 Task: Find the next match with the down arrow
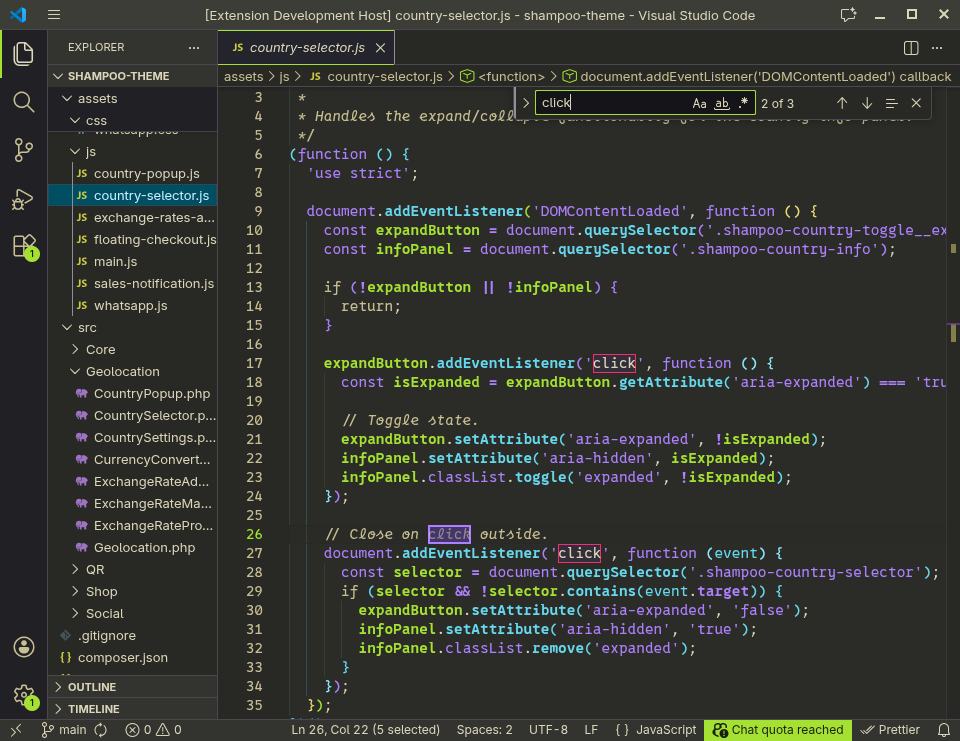(x=866, y=102)
